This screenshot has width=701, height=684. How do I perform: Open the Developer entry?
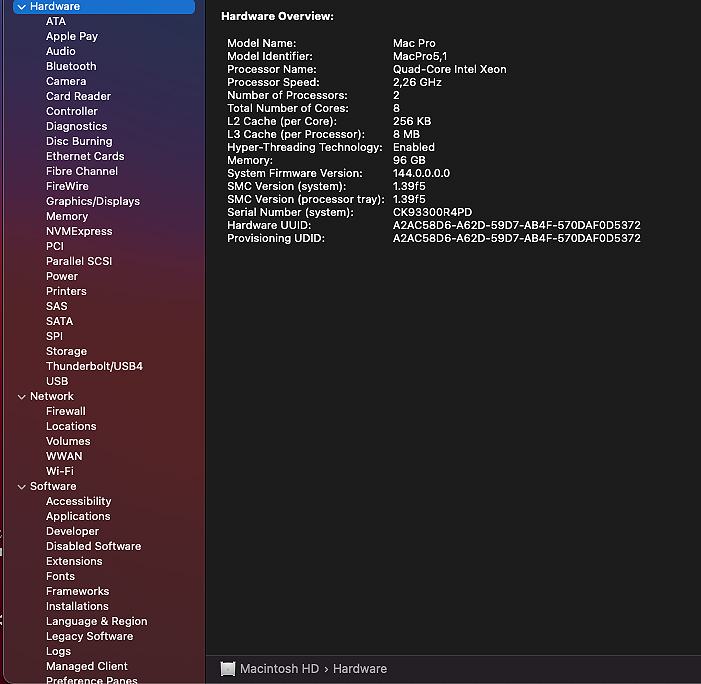click(x=72, y=532)
